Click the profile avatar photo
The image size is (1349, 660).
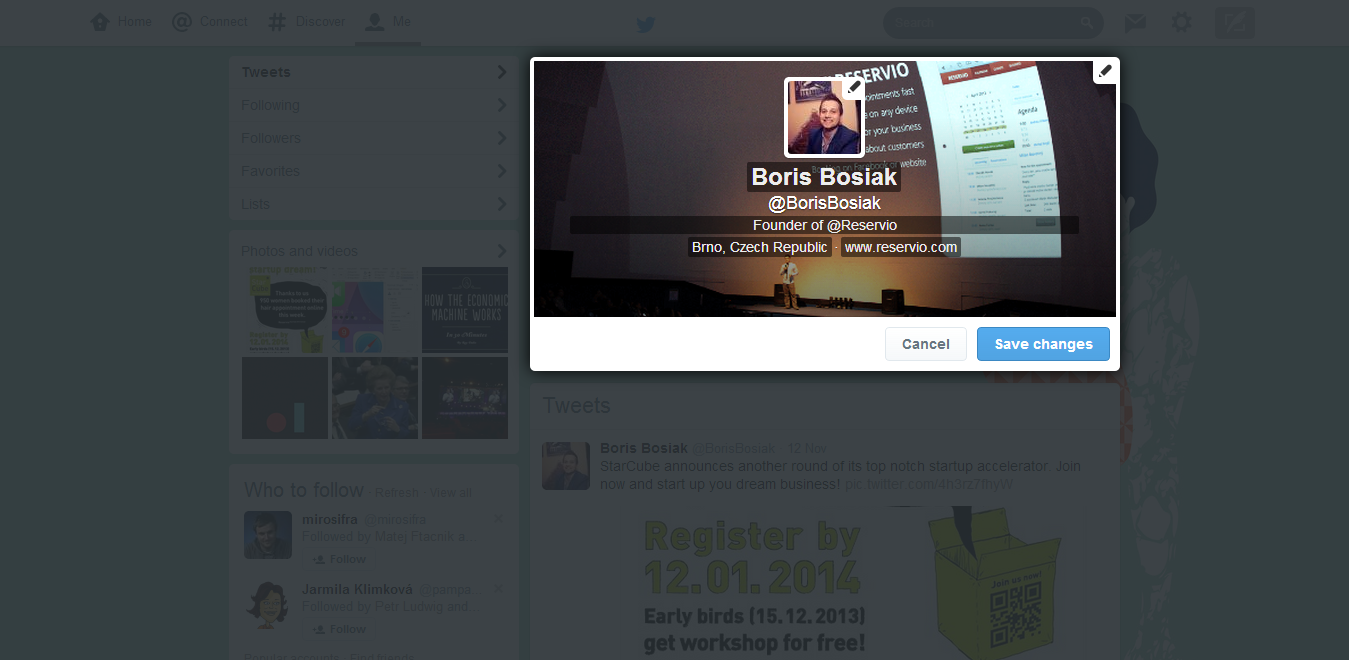click(x=824, y=118)
